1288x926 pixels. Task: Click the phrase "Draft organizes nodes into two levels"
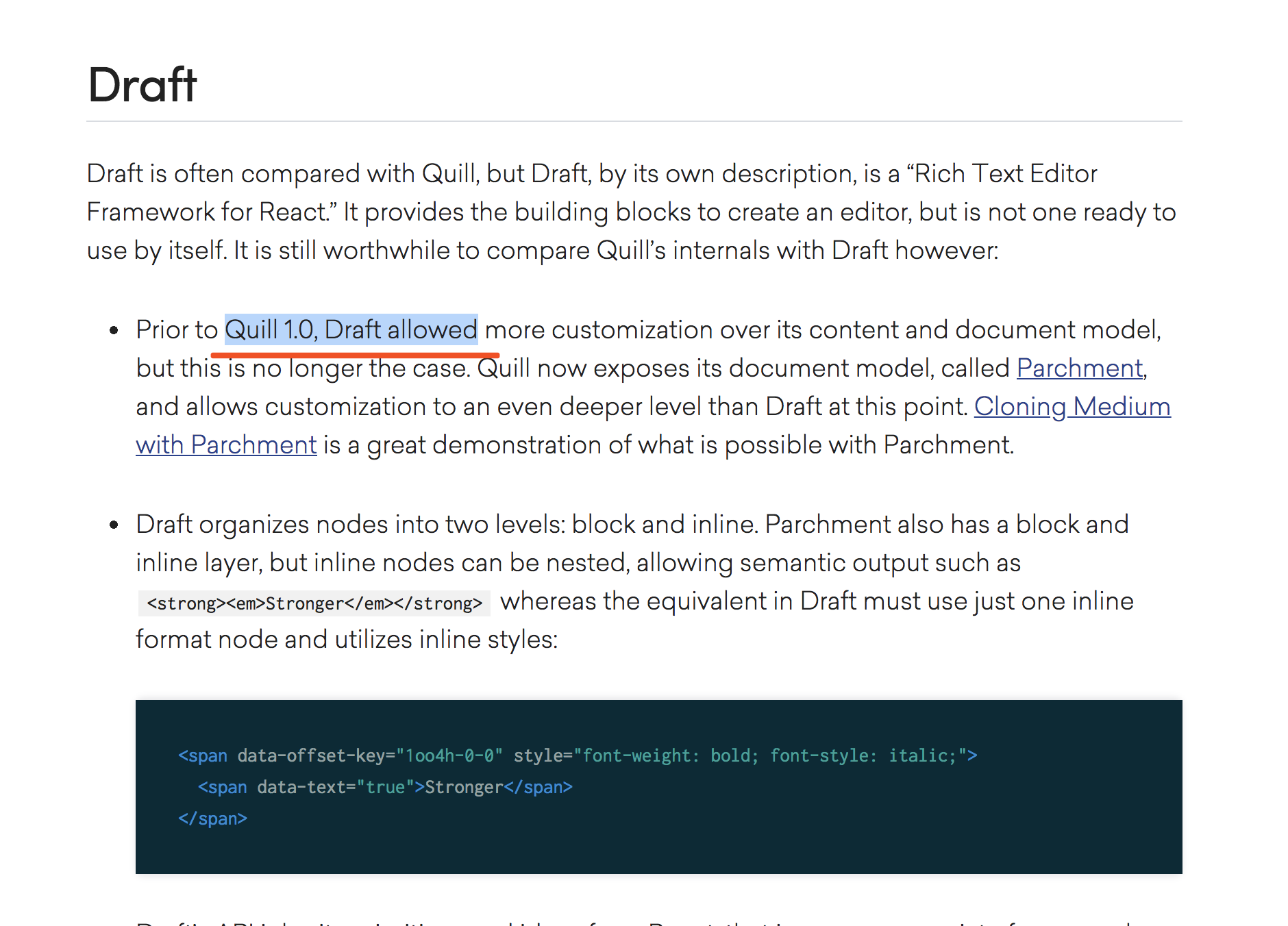coord(349,525)
